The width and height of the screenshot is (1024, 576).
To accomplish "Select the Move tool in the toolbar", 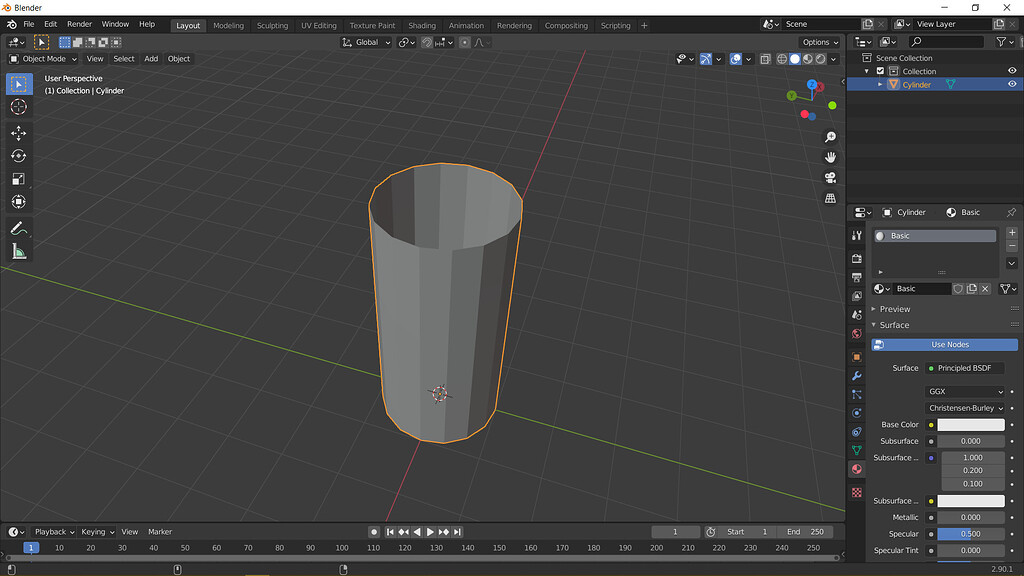I will [x=19, y=131].
